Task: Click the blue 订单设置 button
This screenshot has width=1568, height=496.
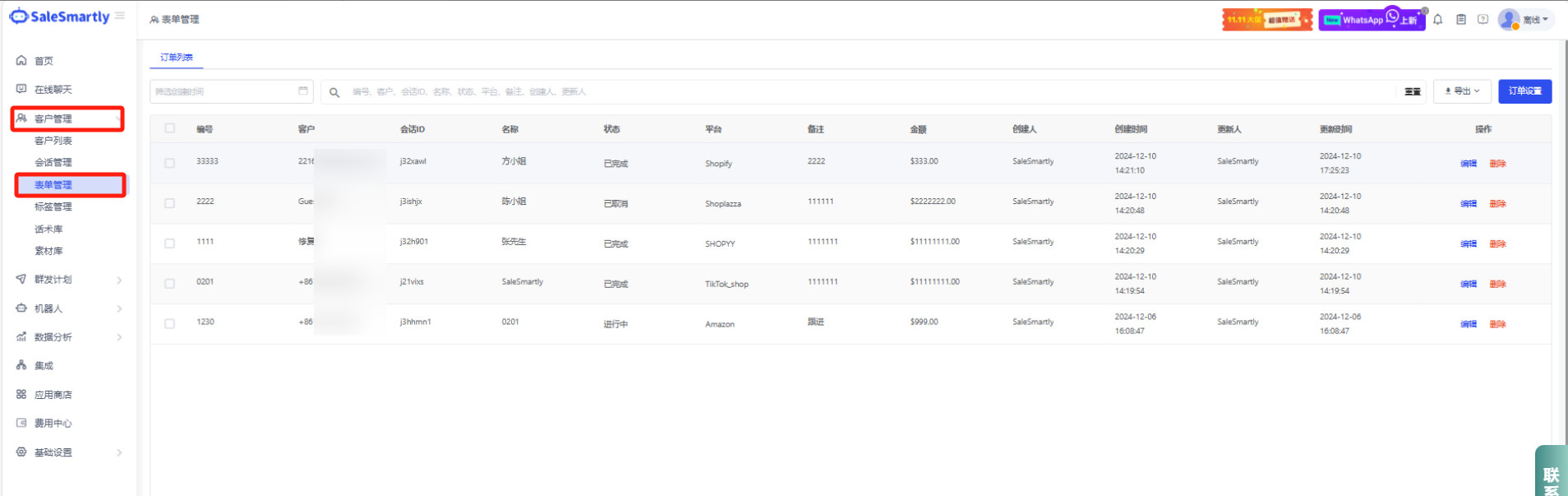Action: 1524,91
